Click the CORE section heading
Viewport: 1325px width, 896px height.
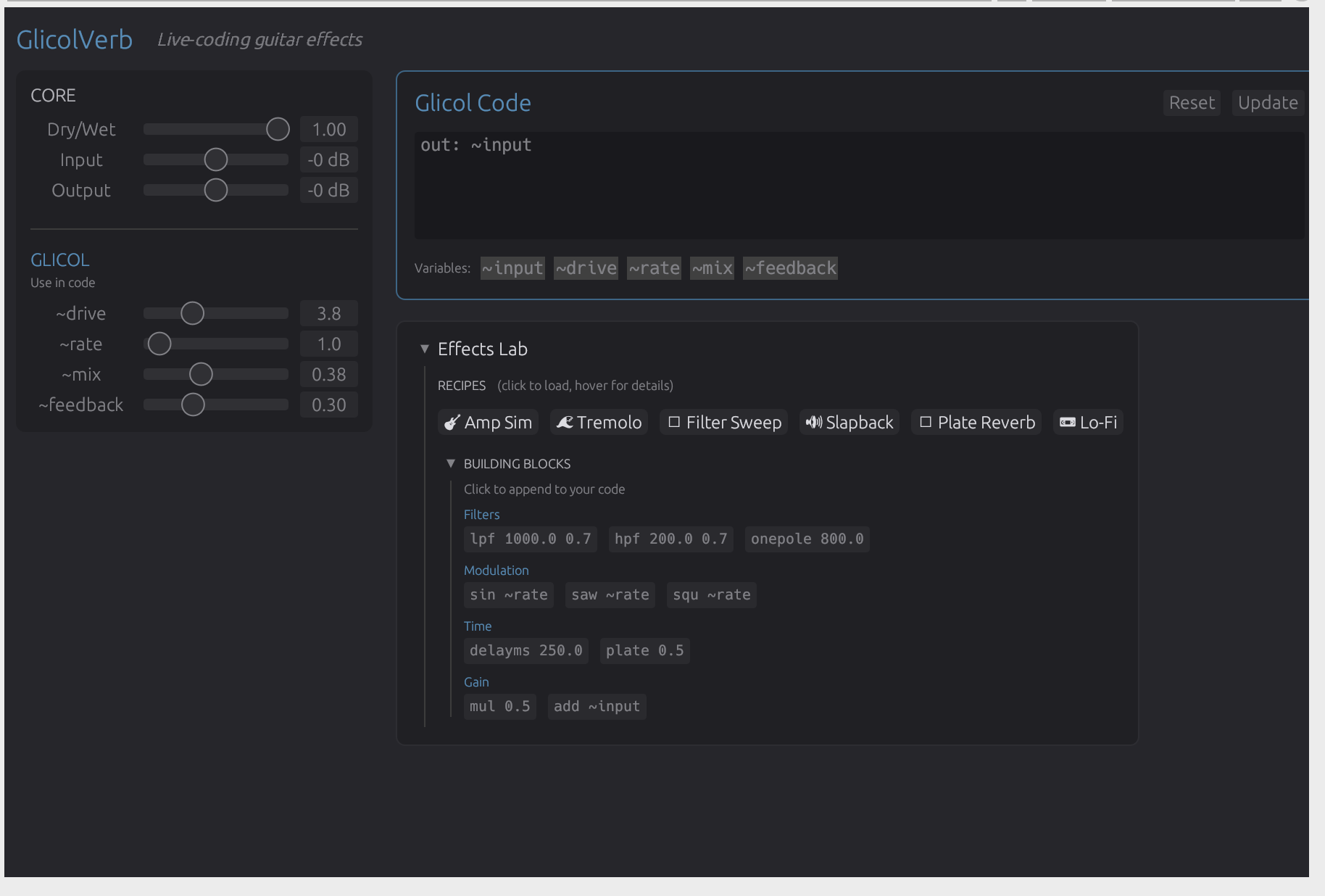(53, 95)
